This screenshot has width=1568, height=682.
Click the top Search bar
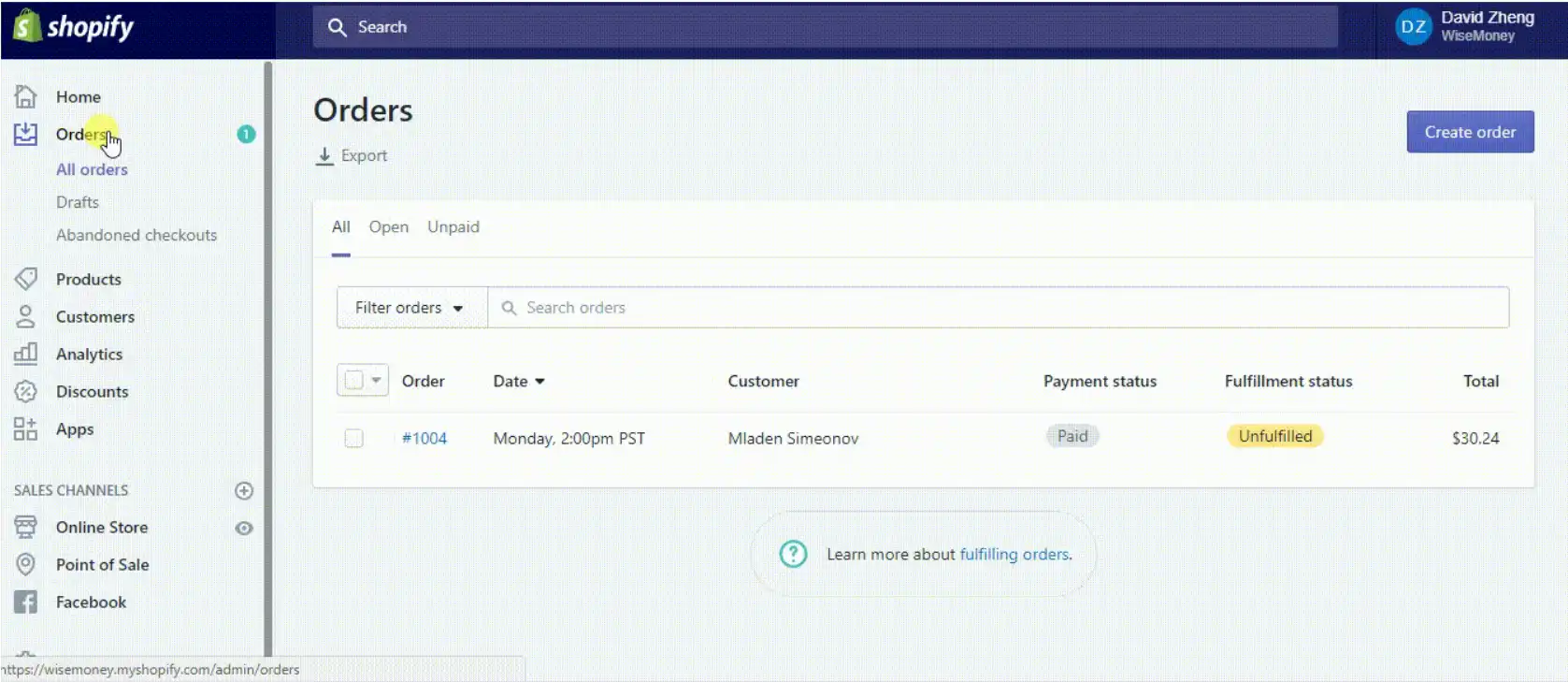[x=825, y=27]
